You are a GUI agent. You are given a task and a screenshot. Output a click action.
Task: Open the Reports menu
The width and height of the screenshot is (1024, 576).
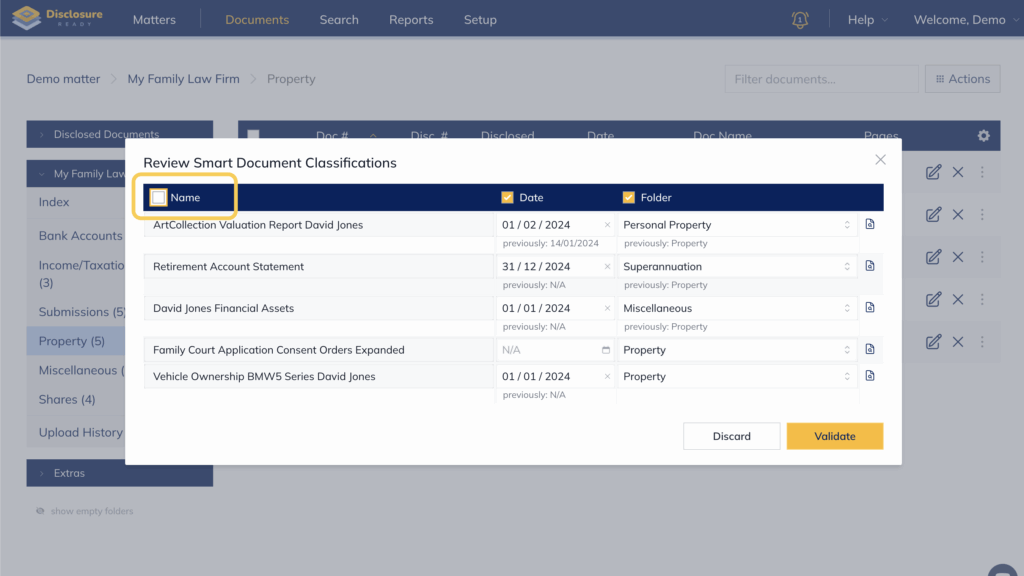(411, 20)
